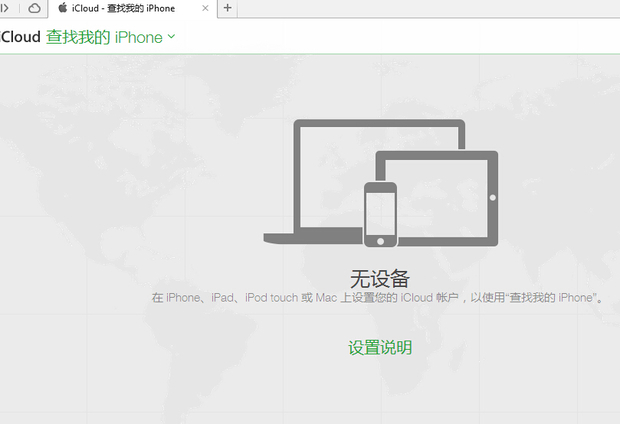Click the forward arrow icon in browser toolbar
The width and height of the screenshot is (620, 424).
coord(4,8)
